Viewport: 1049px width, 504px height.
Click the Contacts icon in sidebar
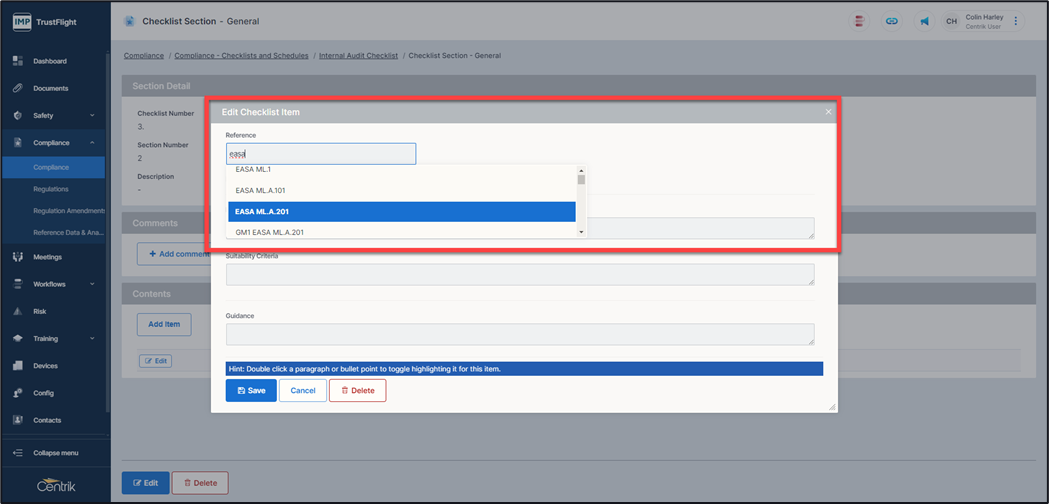click(18, 420)
